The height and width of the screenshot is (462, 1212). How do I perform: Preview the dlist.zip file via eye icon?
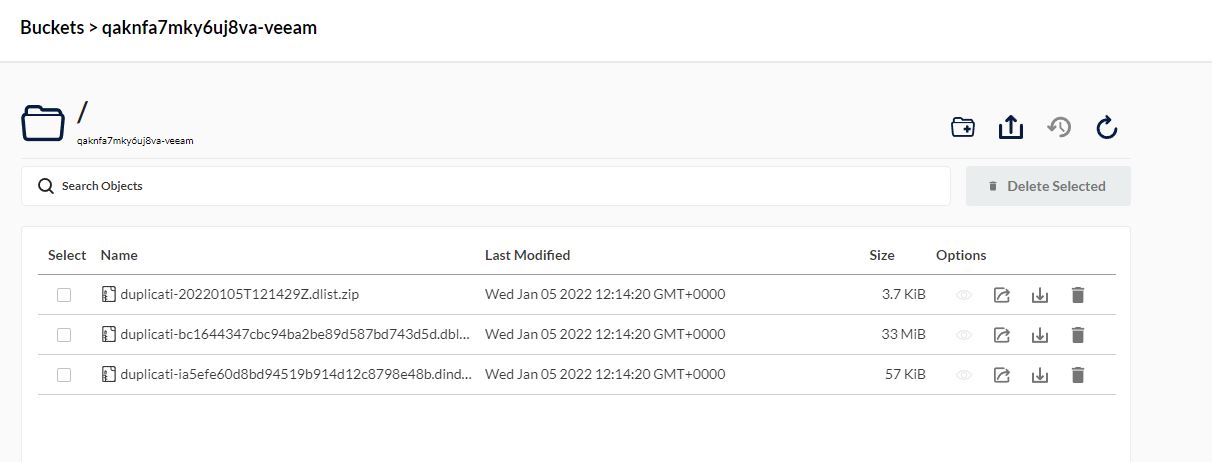964,295
